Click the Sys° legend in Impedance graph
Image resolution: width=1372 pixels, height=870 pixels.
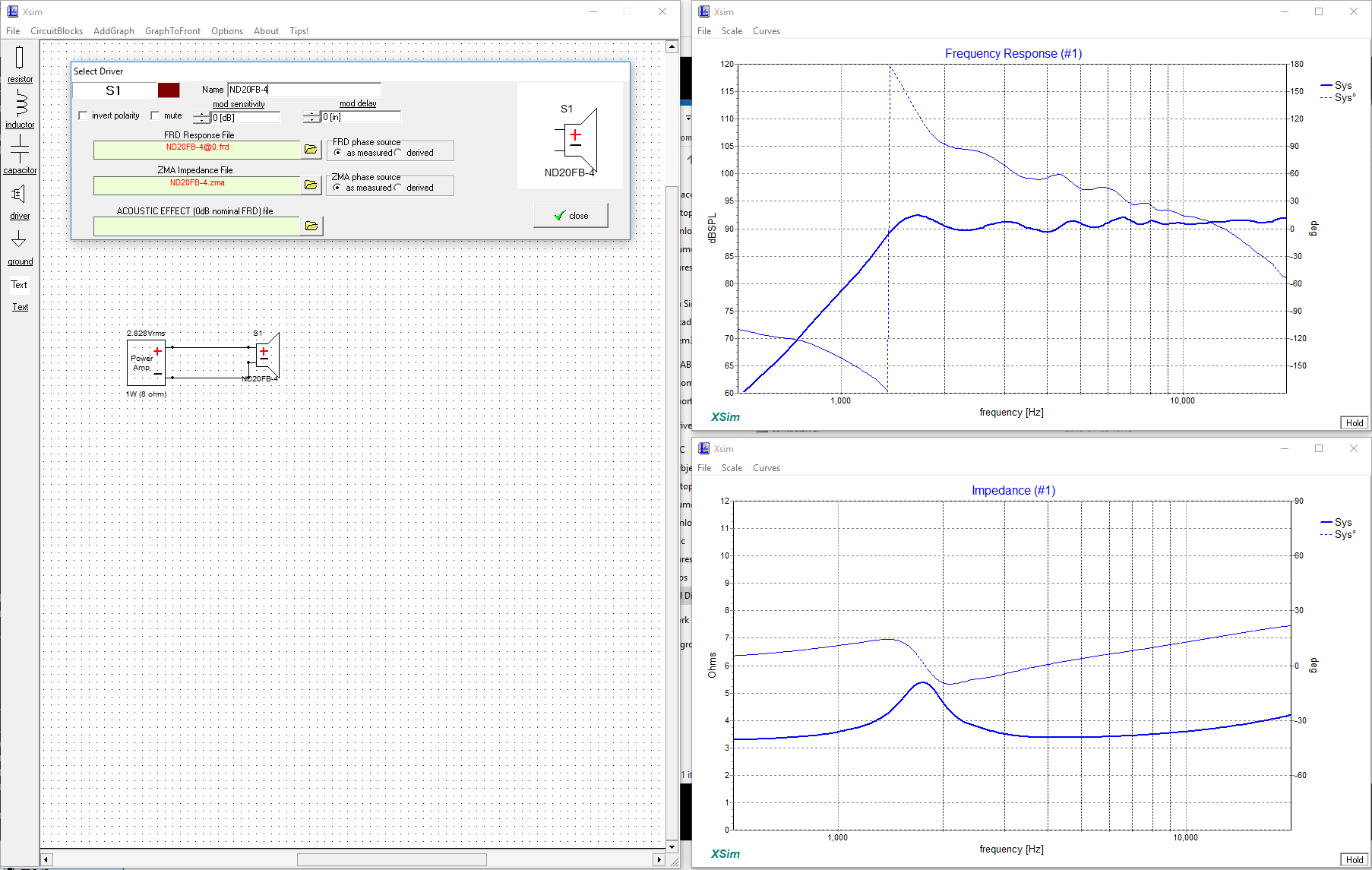pos(1339,534)
